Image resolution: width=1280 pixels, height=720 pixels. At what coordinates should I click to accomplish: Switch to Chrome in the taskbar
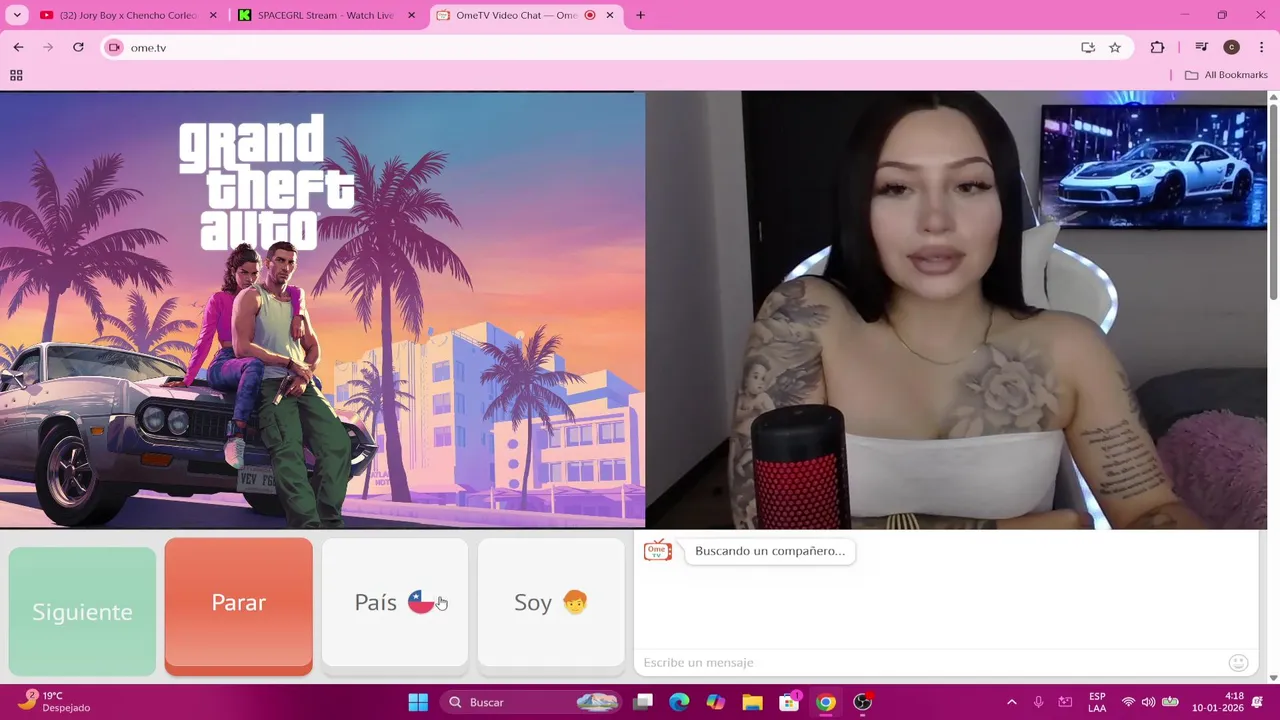point(826,702)
